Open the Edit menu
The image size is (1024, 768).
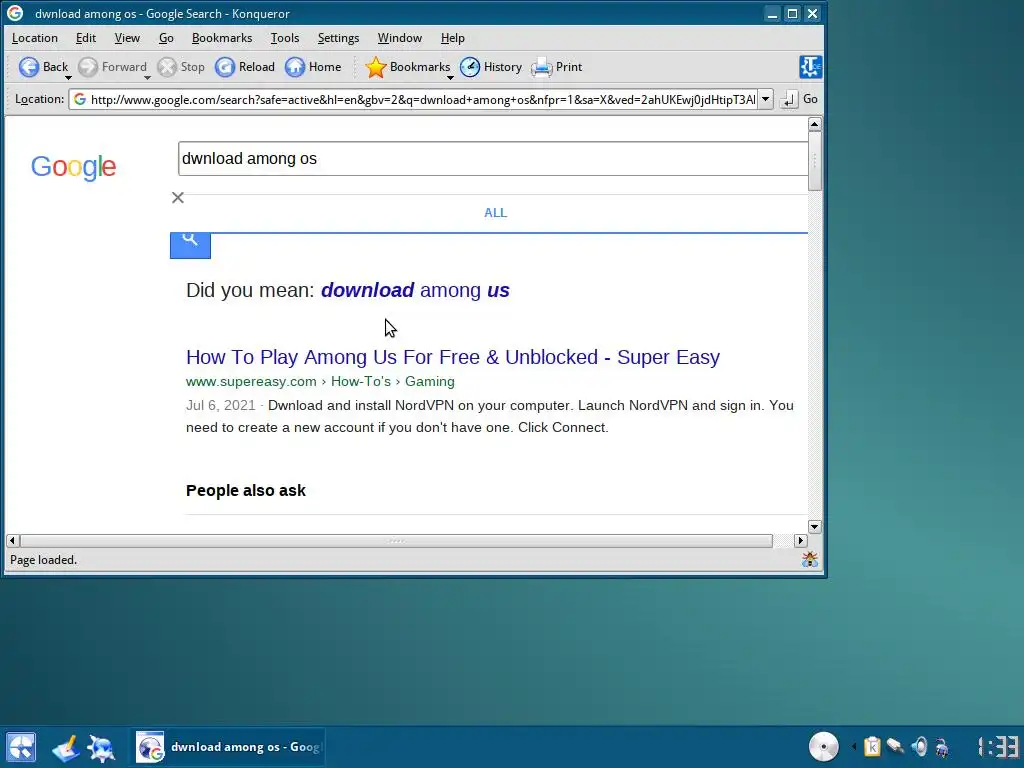click(x=86, y=38)
